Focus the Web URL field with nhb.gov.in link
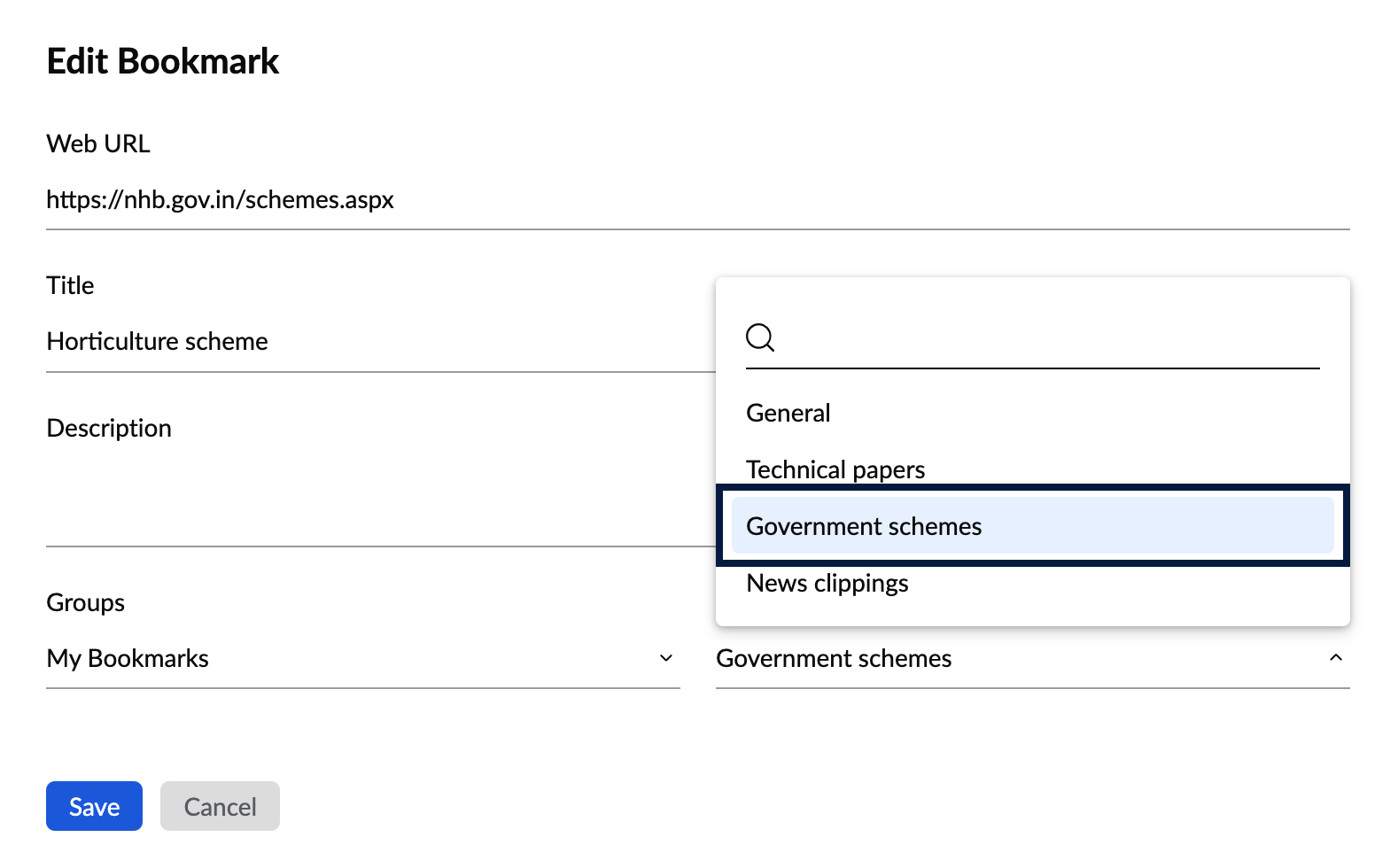Screen dimensions: 1398x868 tap(698, 200)
